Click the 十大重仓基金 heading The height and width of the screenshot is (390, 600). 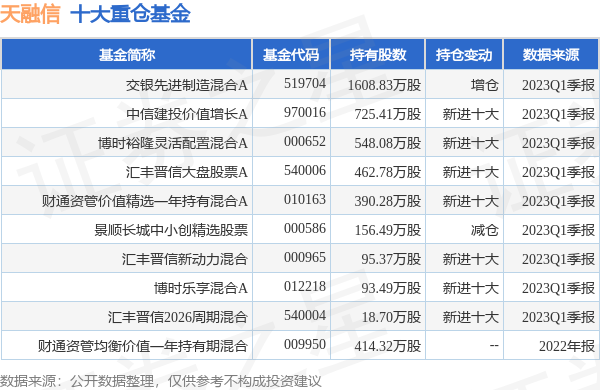(x=130, y=14)
